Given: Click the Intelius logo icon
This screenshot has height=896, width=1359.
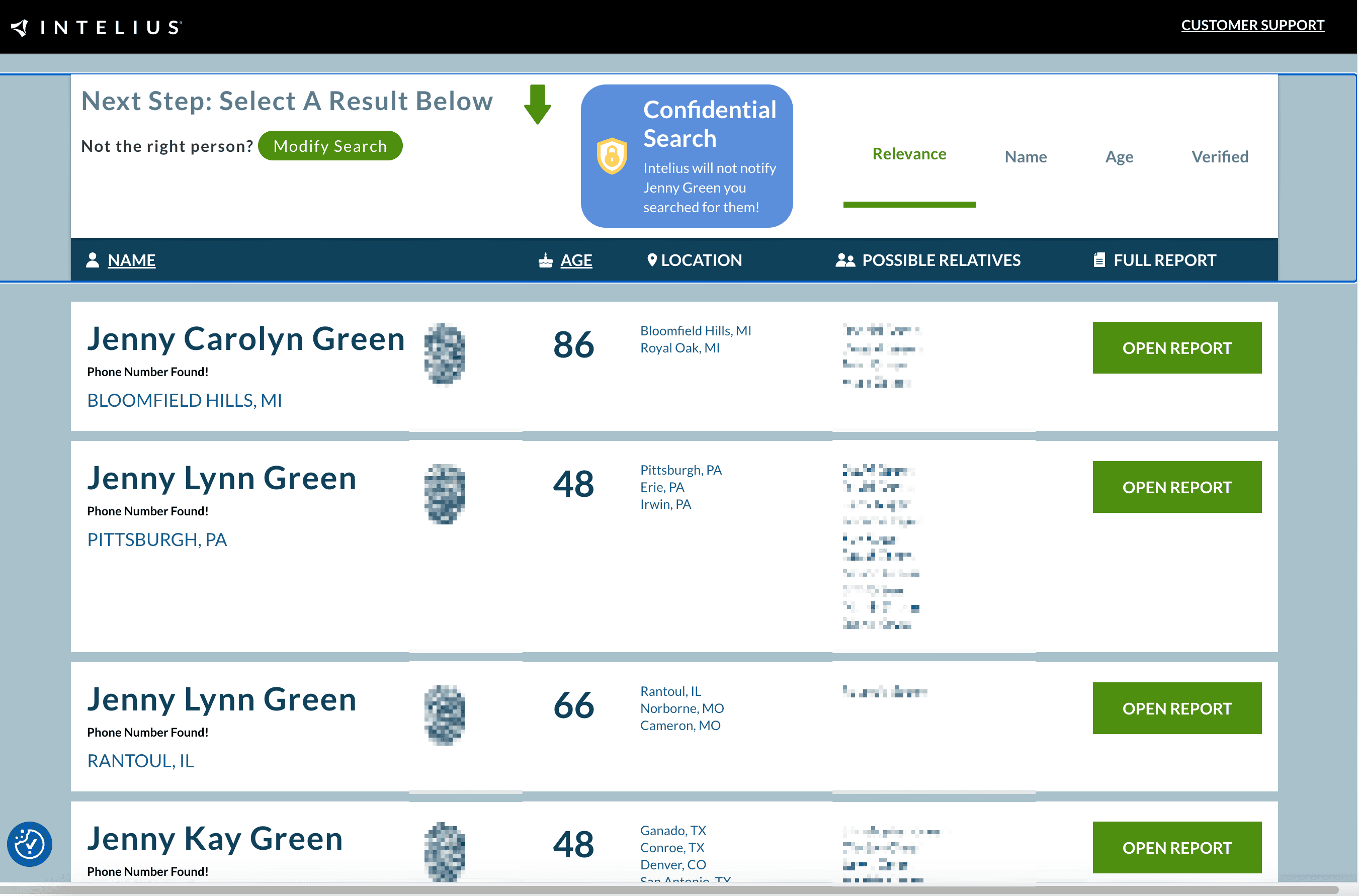Looking at the screenshot, I should [21, 27].
